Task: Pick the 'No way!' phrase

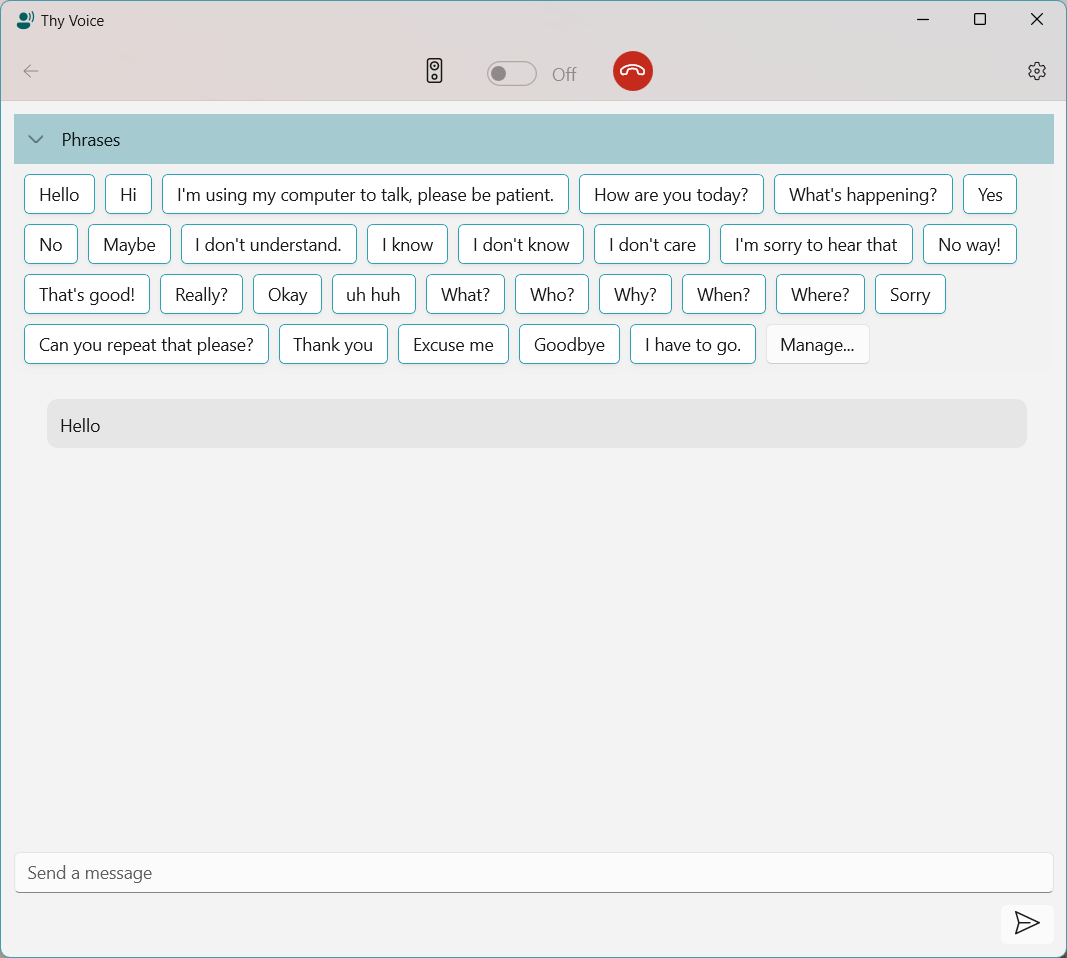Action: [x=969, y=244]
